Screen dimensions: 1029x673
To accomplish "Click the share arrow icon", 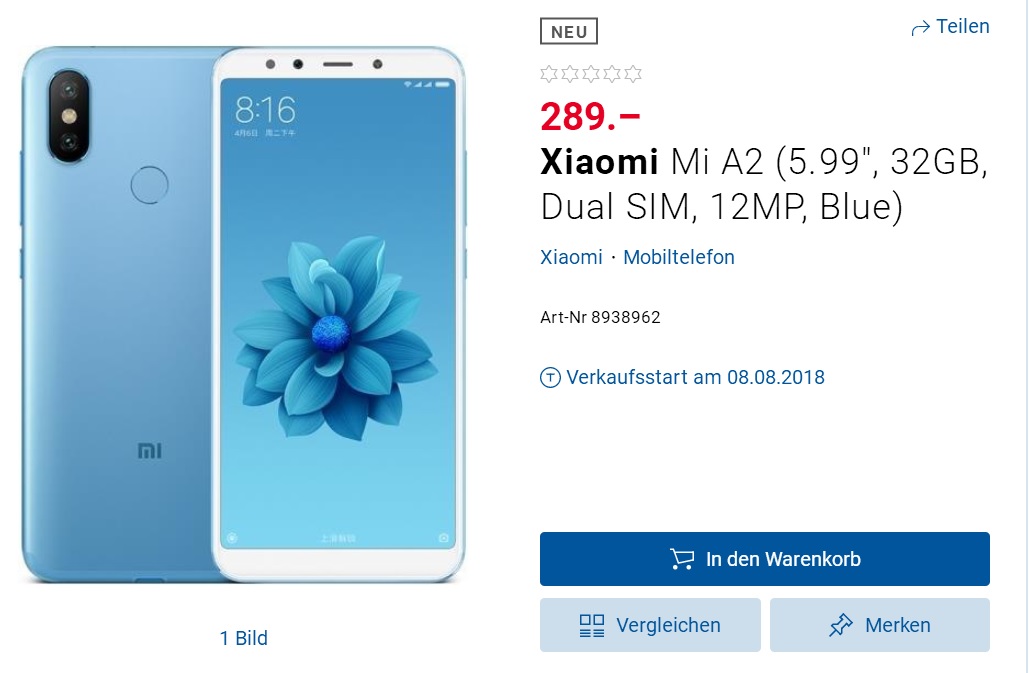I will coord(921,28).
